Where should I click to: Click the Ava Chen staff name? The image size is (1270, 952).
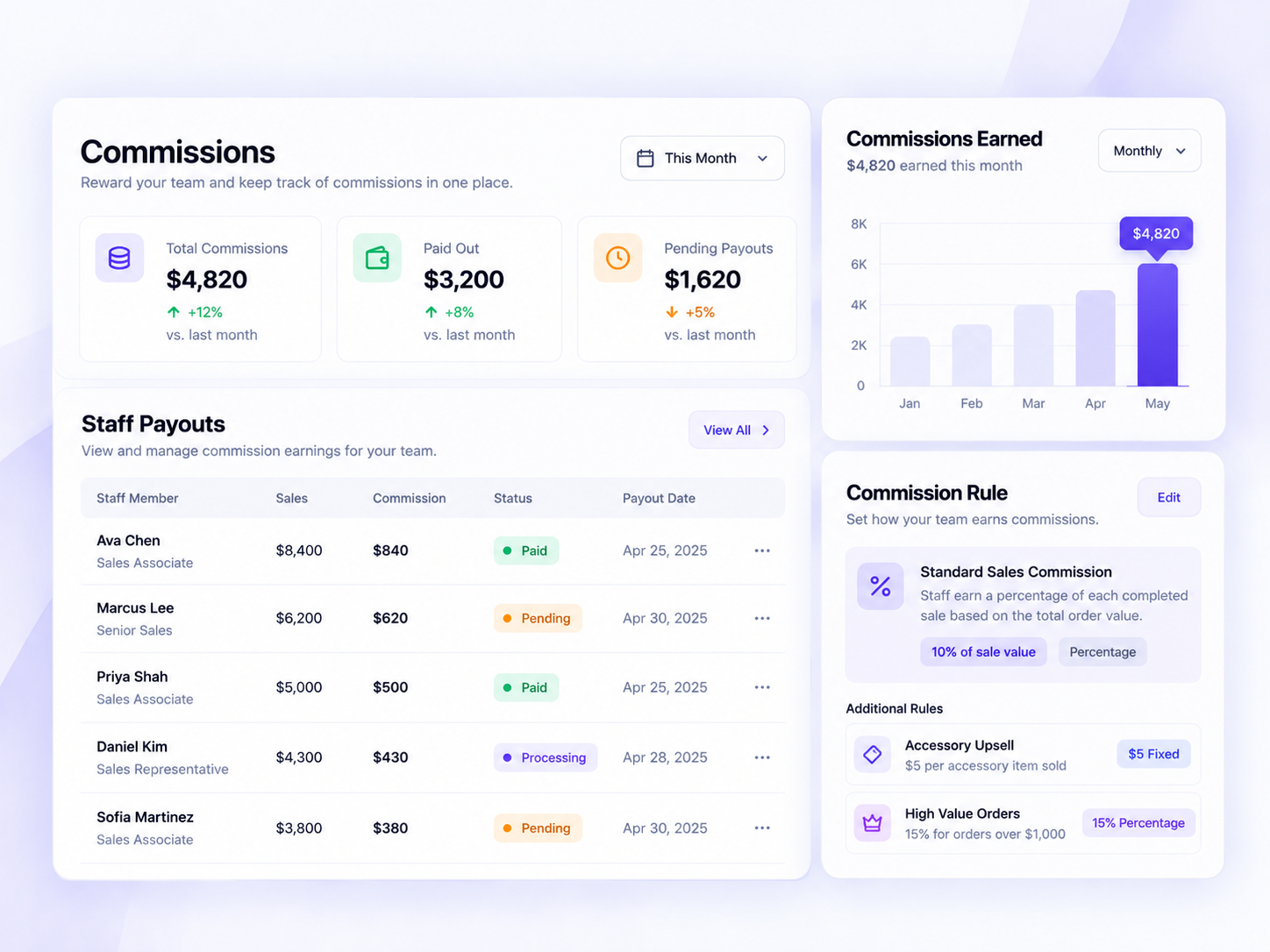[128, 541]
